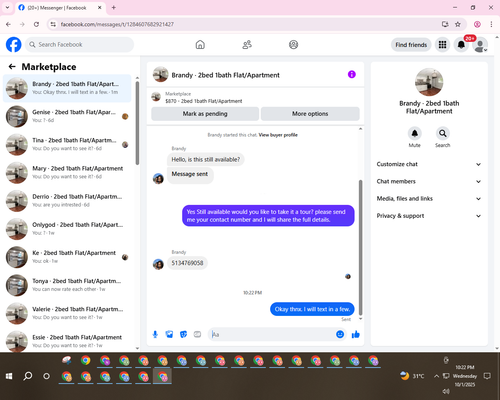Image resolution: width=500 pixels, height=400 pixels.
Task: Open the Valerie conversation in the list
Action: (x=67, y=314)
